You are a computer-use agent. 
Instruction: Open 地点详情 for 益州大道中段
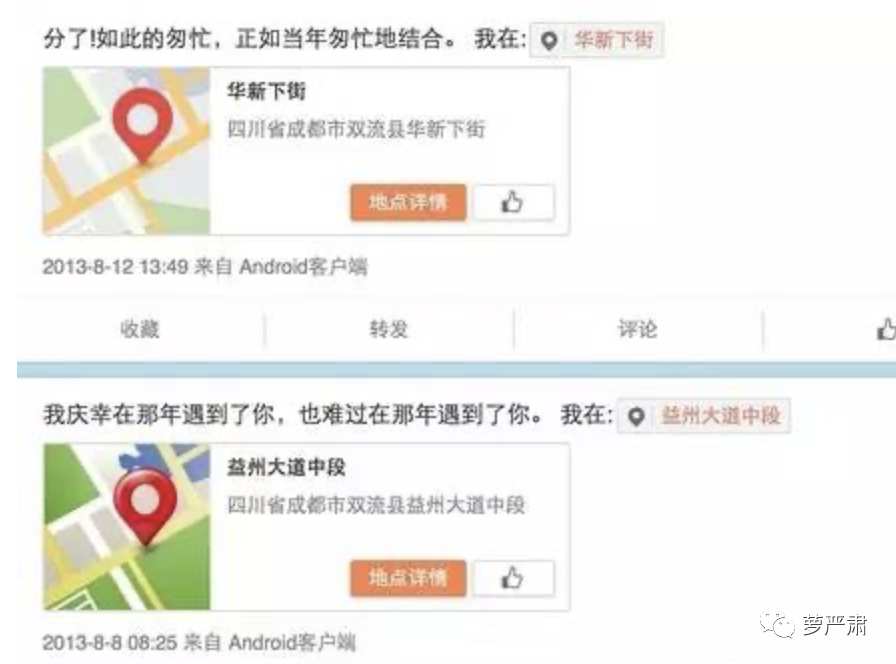tap(408, 578)
